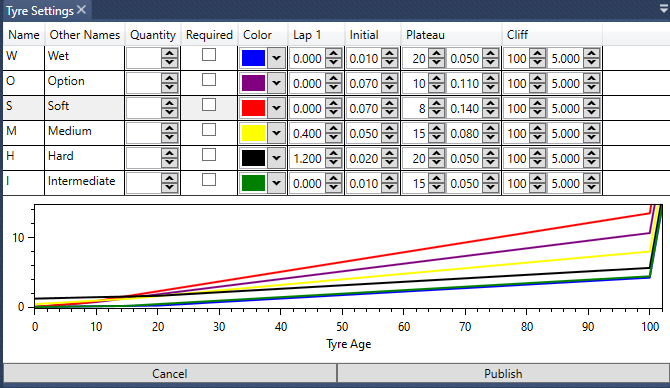670x388 pixels.
Task: Close the Tyre Settings tab
Action: click(x=81, y=10)
